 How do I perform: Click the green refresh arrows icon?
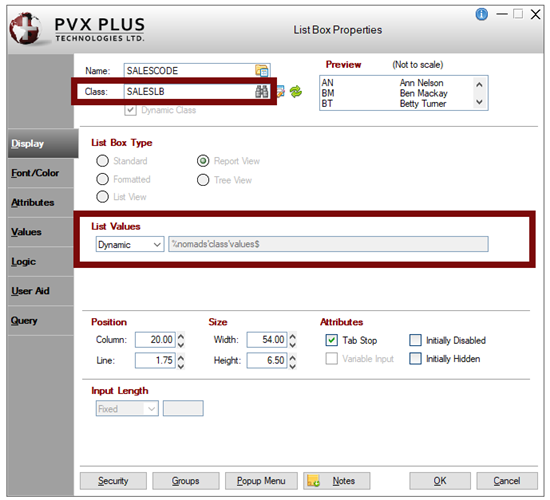(296, 92)
